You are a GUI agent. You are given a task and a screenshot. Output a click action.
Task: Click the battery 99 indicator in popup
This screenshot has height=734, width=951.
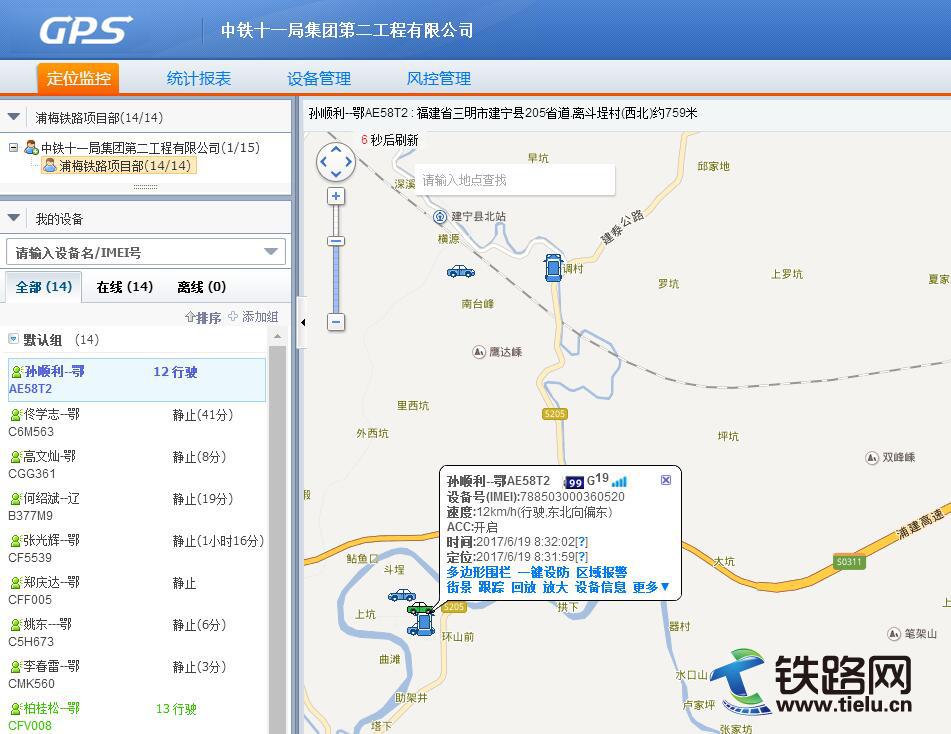coord(573,482)
